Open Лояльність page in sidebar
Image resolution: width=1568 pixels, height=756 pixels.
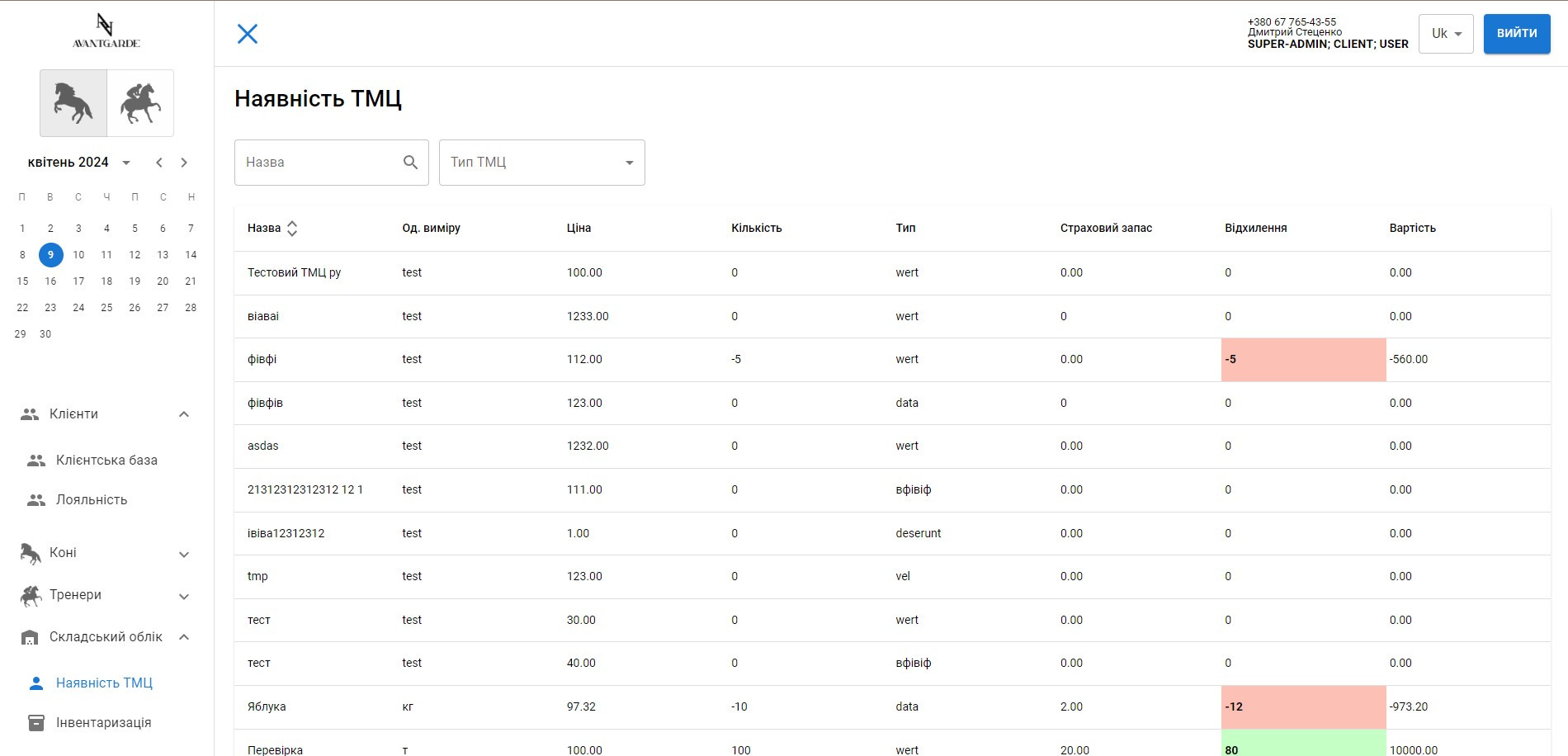(92, 500)
